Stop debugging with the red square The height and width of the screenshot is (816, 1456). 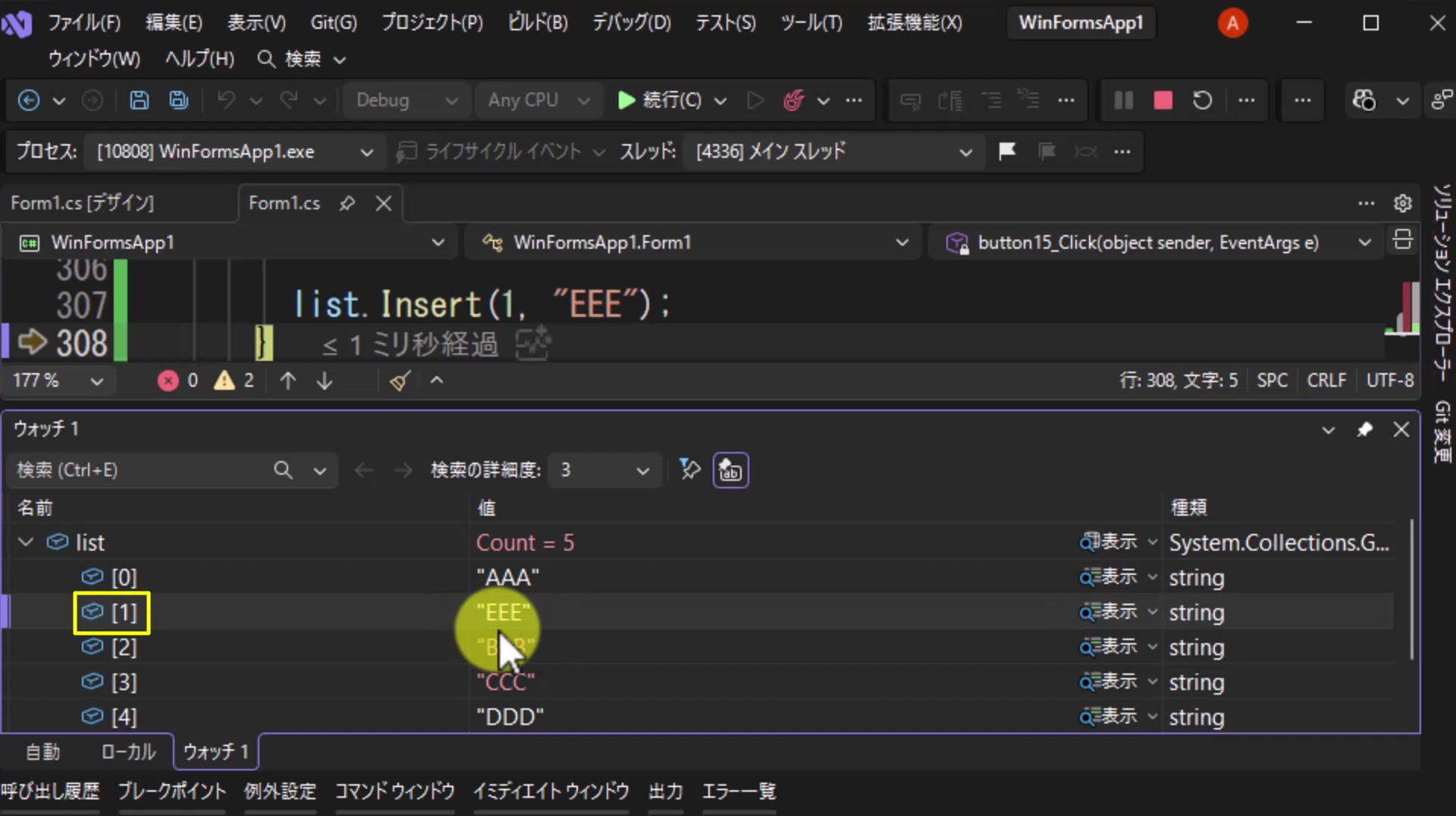pos(1163,100)
